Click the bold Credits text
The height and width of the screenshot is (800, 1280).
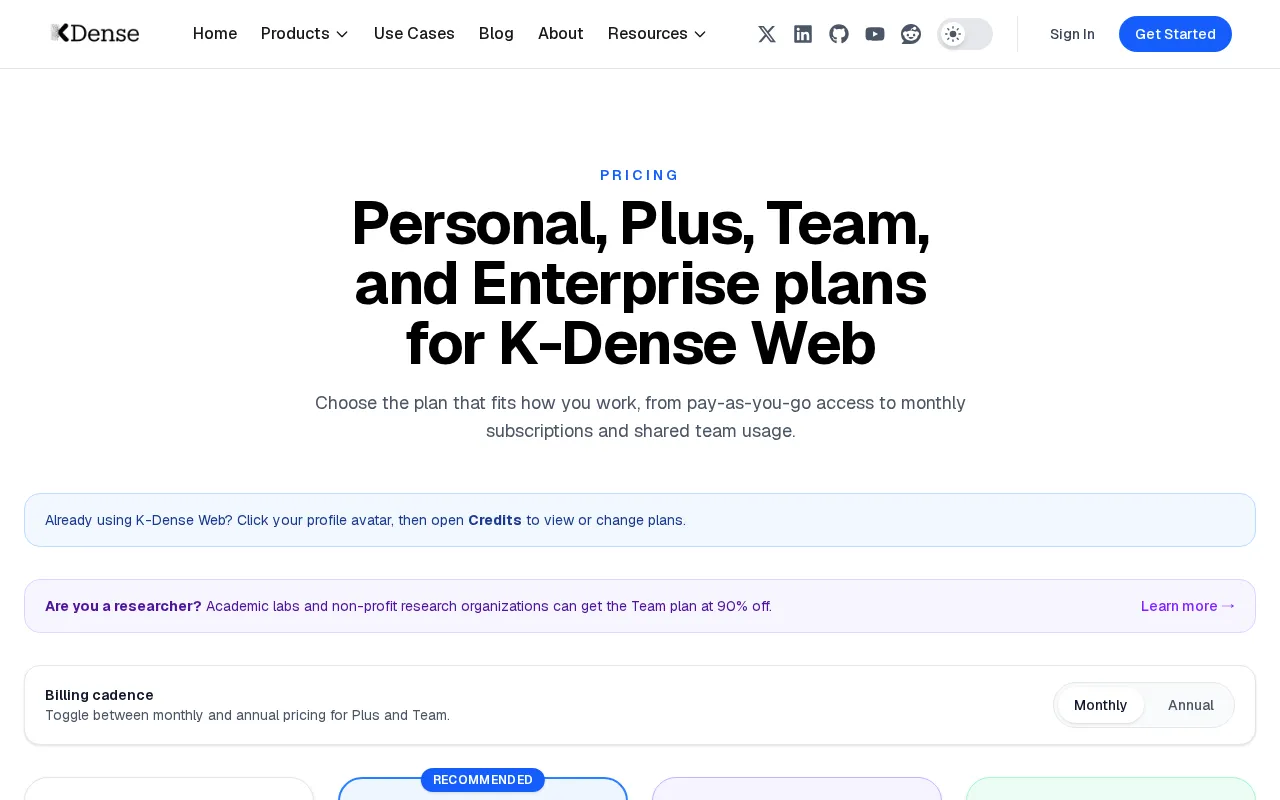tap(495, 520)
